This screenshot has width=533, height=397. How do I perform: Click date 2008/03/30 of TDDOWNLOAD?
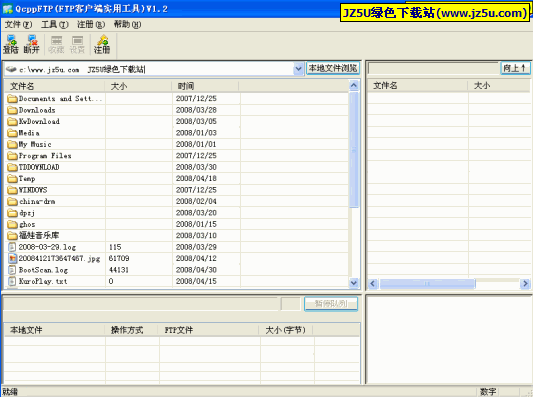[196, 167]
